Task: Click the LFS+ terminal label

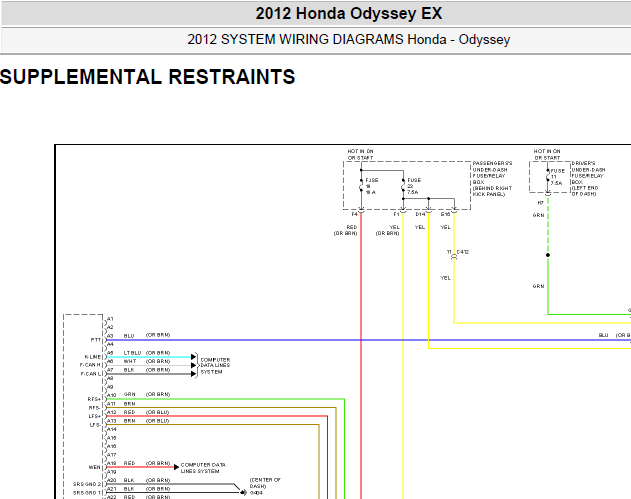Action: (95, 416)
